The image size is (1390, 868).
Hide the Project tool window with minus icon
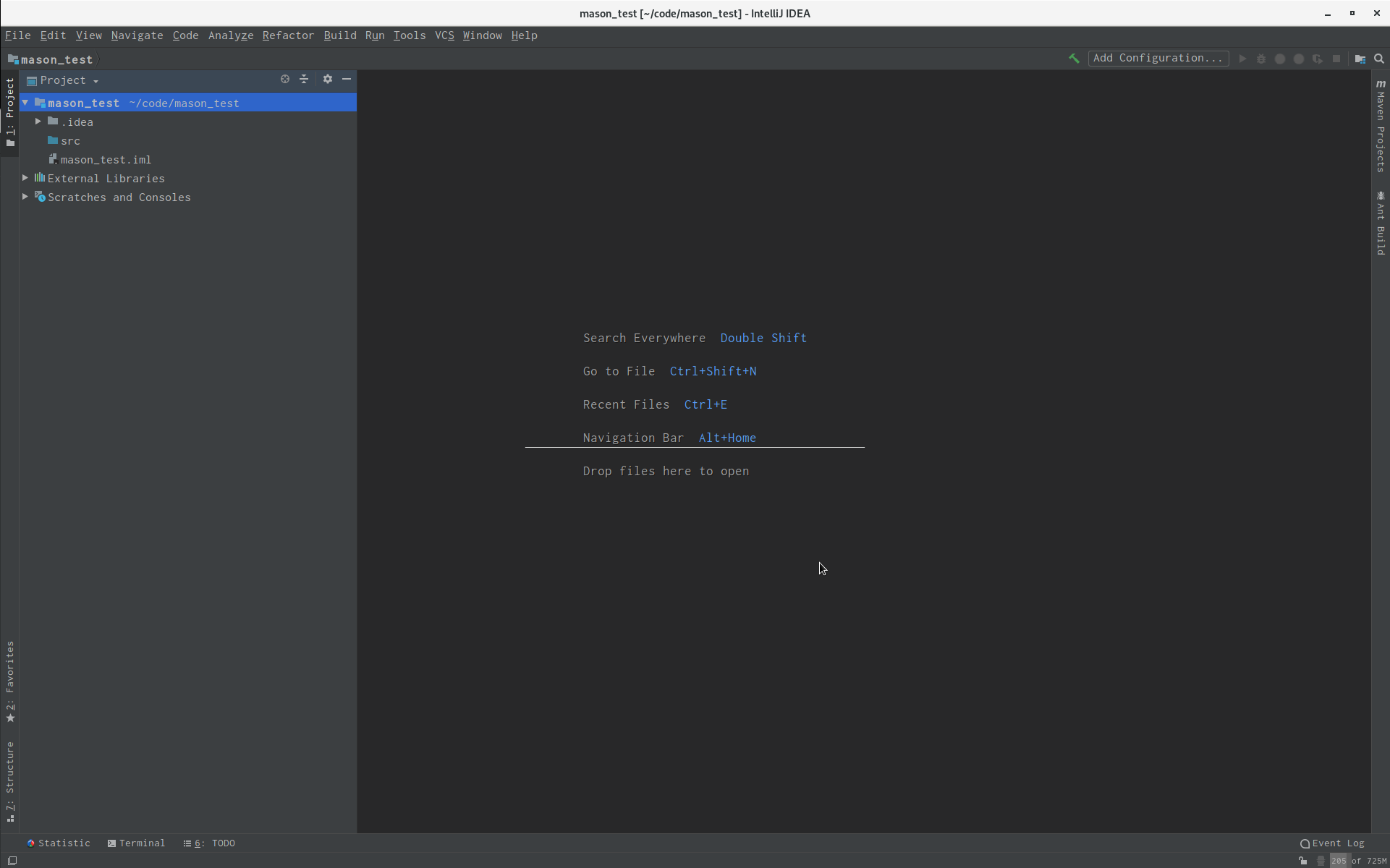point(347,79)
